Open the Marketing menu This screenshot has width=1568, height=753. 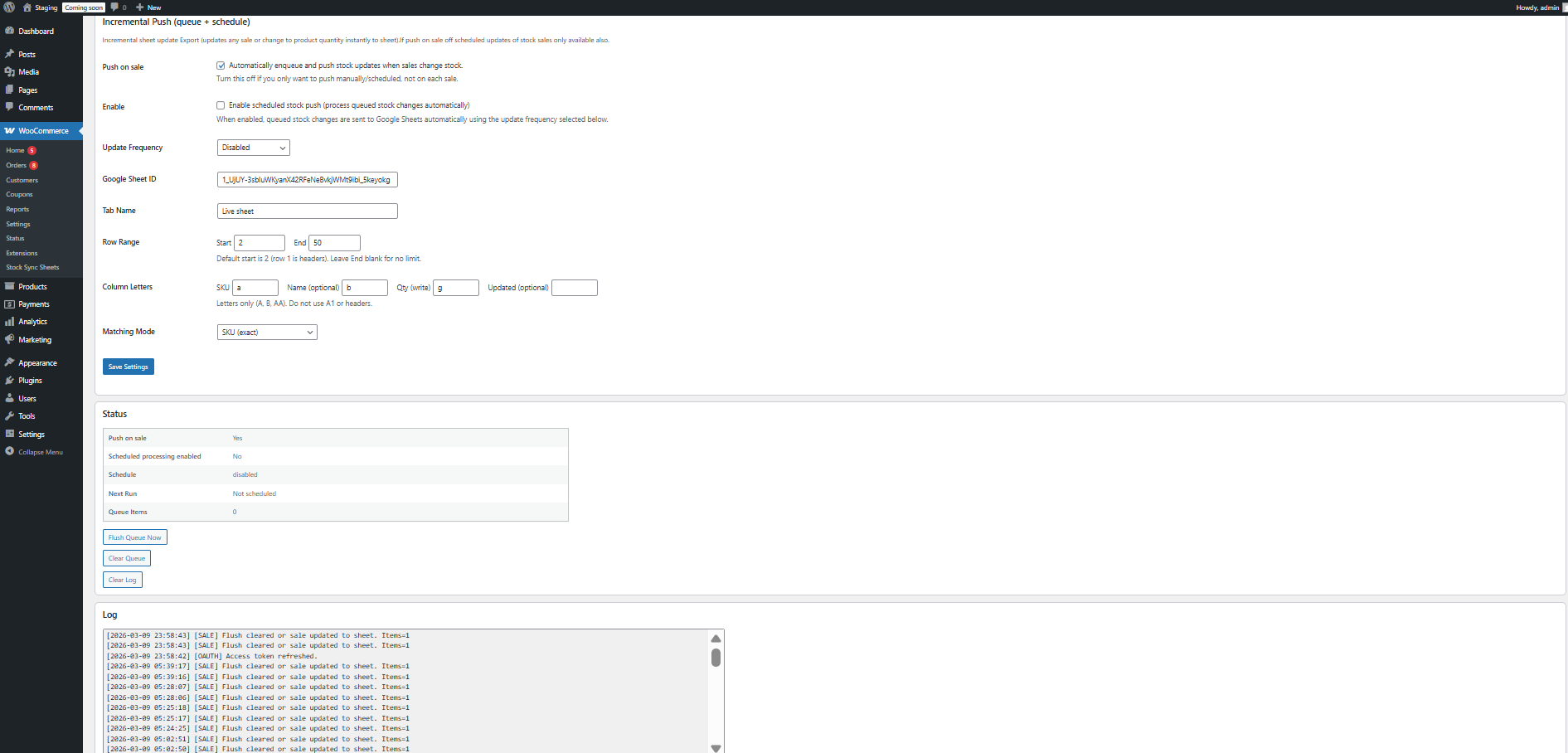[x=34, y=339]
